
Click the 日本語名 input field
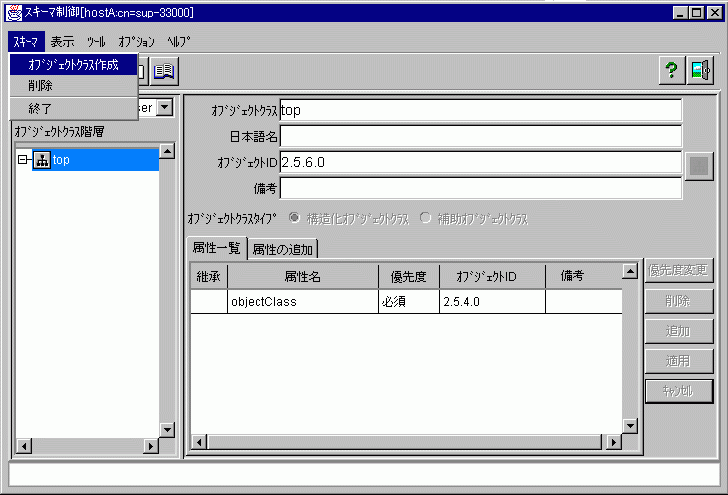(481, 137)
